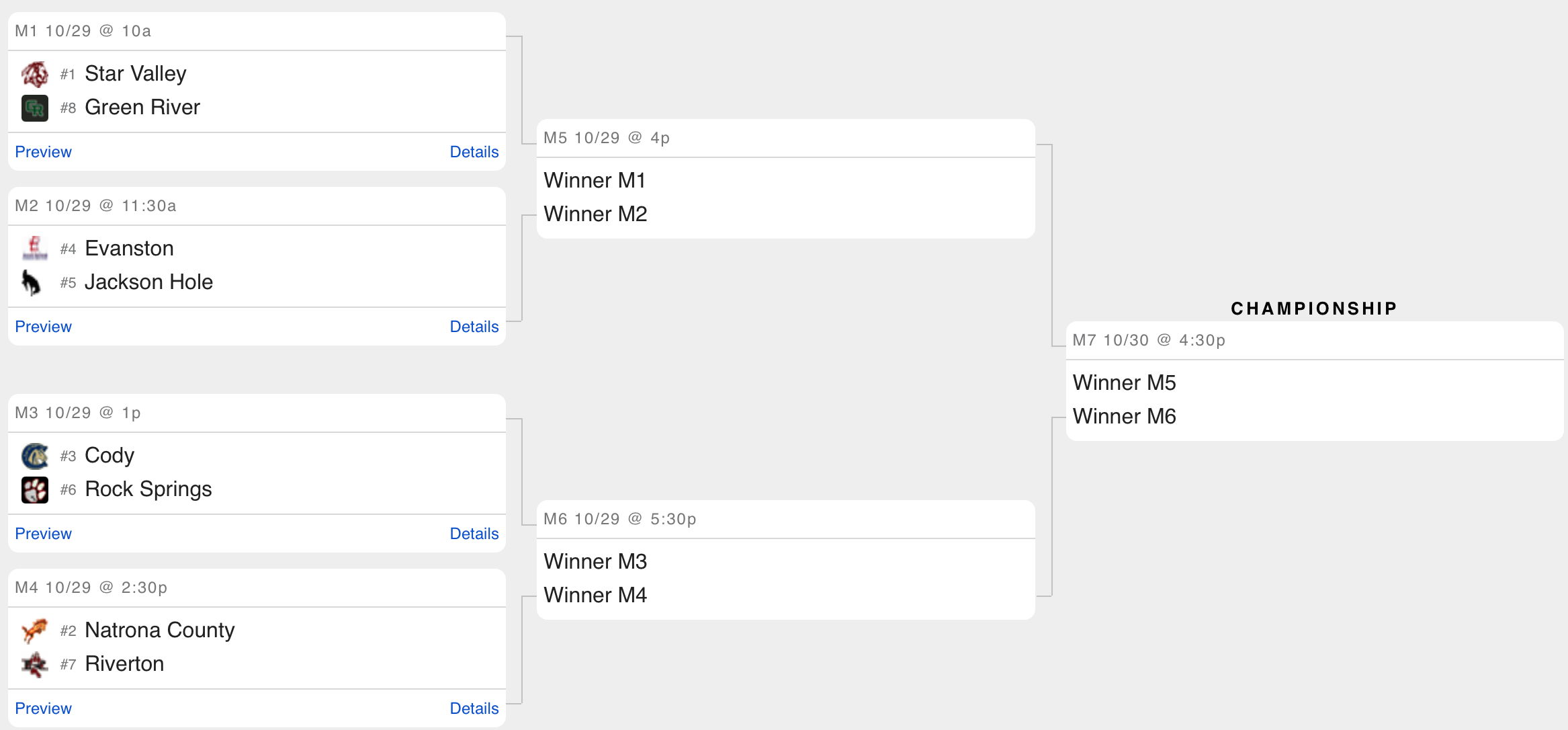Image resolution: width=1568 pixels, height=730 pixels.
Task: Open Preview for Natrona County vs Riverton
Action: coord(43,708)
